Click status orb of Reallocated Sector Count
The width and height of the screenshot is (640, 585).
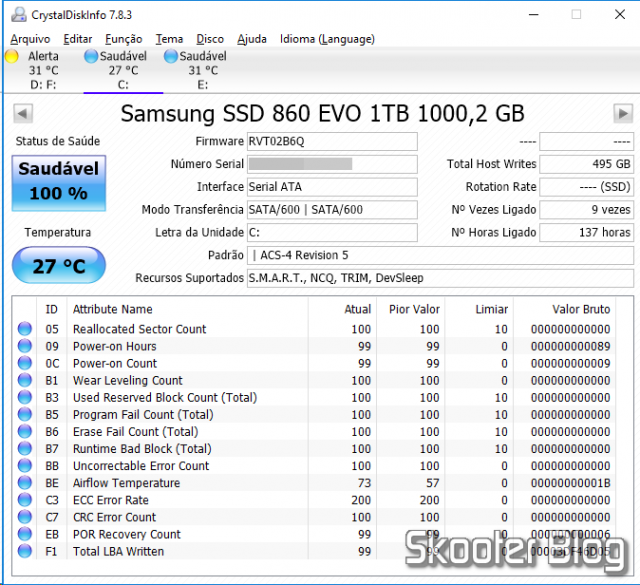25,329
